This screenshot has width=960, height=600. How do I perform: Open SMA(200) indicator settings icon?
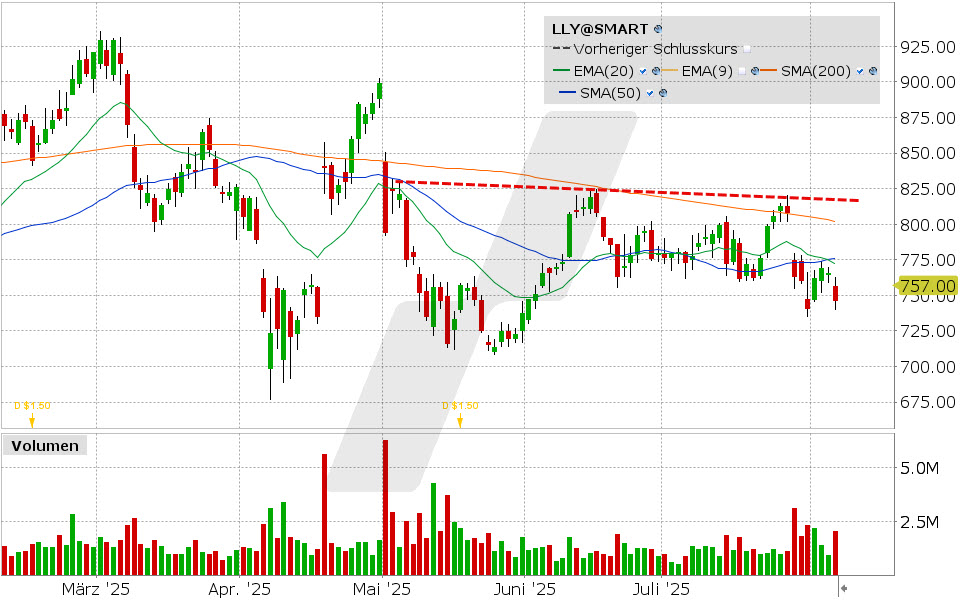click(x=873, y=71)
